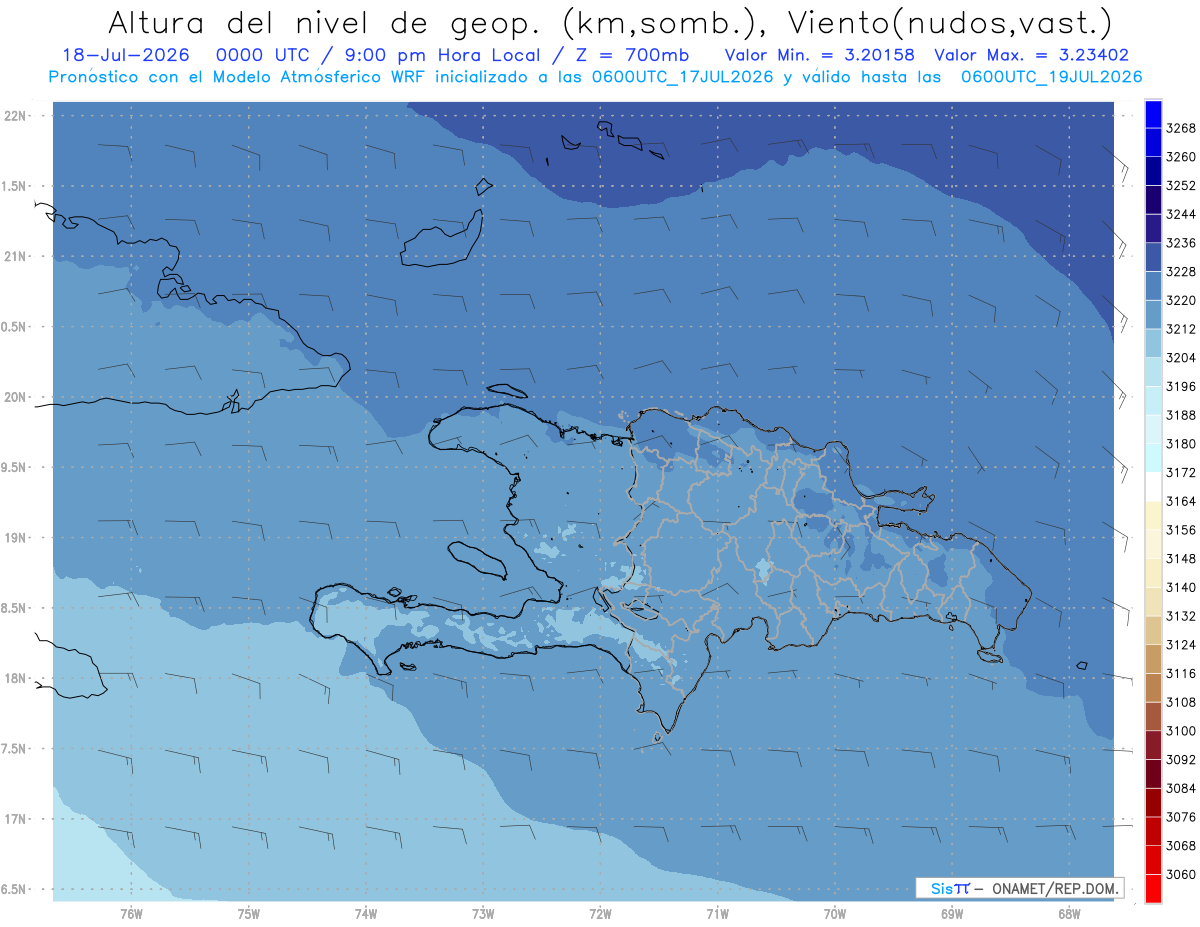Click the '3220' legend value

point(1181,300)
